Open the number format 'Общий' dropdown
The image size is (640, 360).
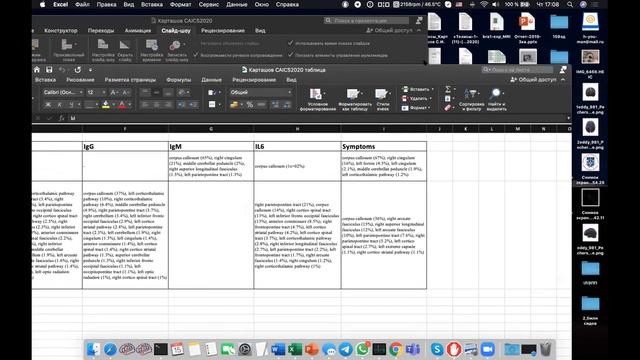[289, 93]
